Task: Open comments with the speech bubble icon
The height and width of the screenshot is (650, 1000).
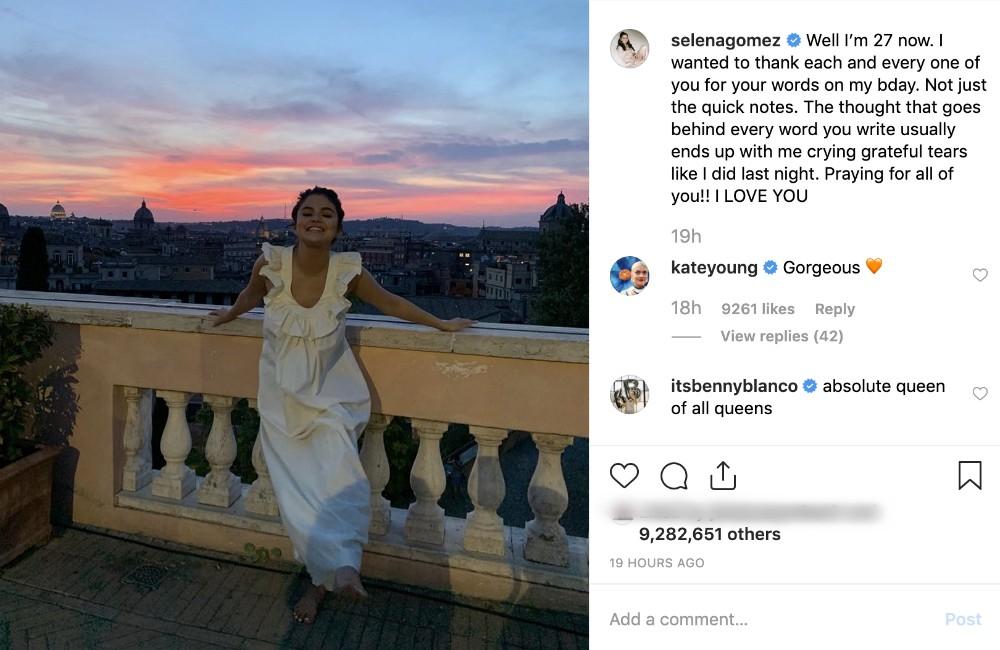Action: pyautogui.click(x=674, y=476)
